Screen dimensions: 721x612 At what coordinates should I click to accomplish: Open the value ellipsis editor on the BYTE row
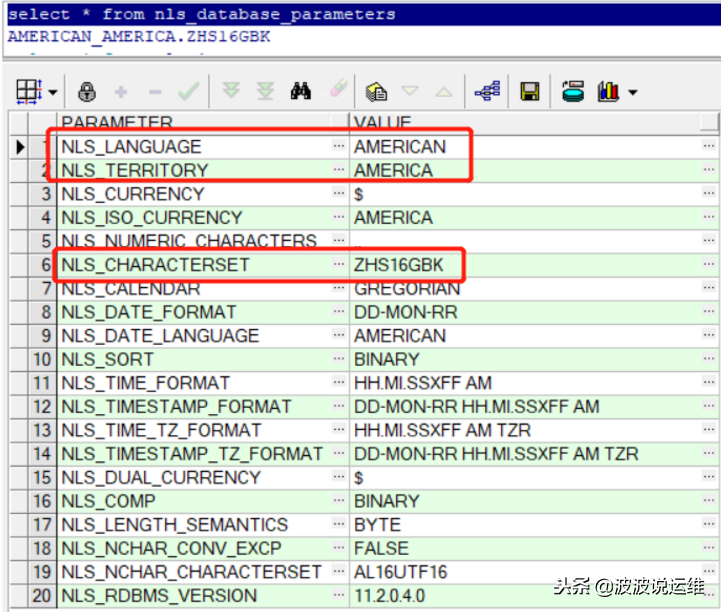coord(709,523)
